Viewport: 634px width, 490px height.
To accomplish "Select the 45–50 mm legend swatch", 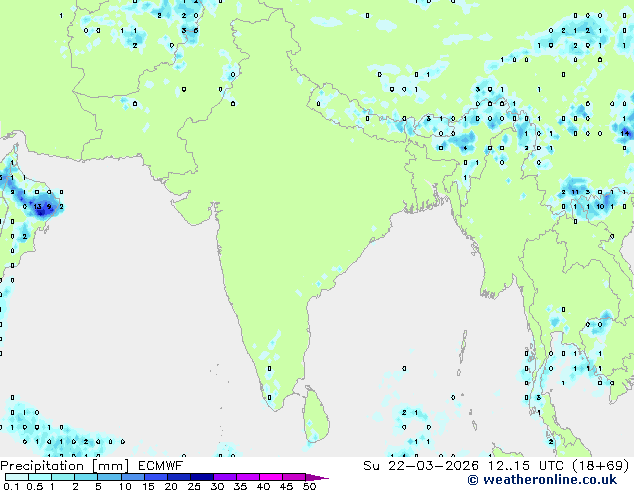I will tap(294, 477).
